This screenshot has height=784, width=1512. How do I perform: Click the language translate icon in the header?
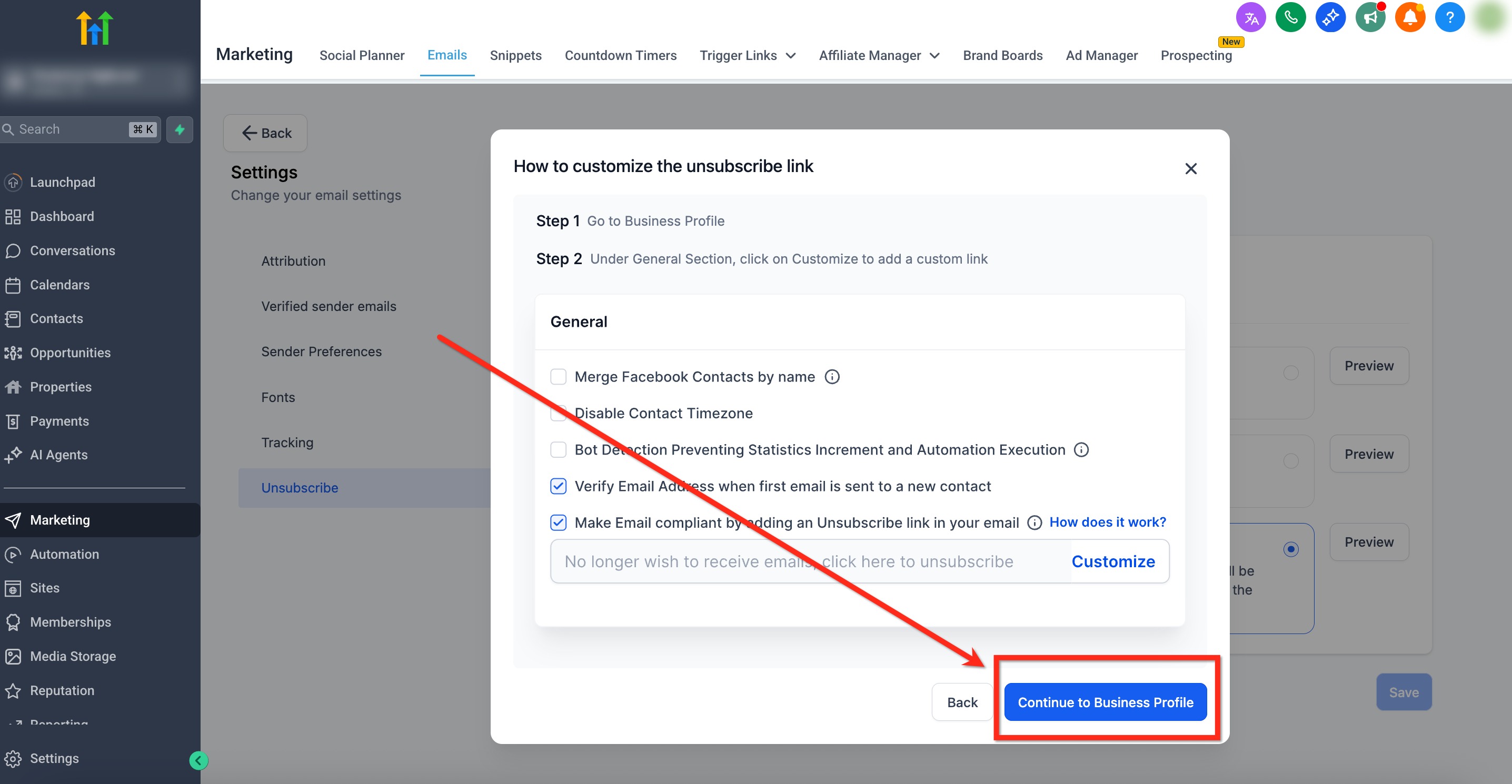1250,17
